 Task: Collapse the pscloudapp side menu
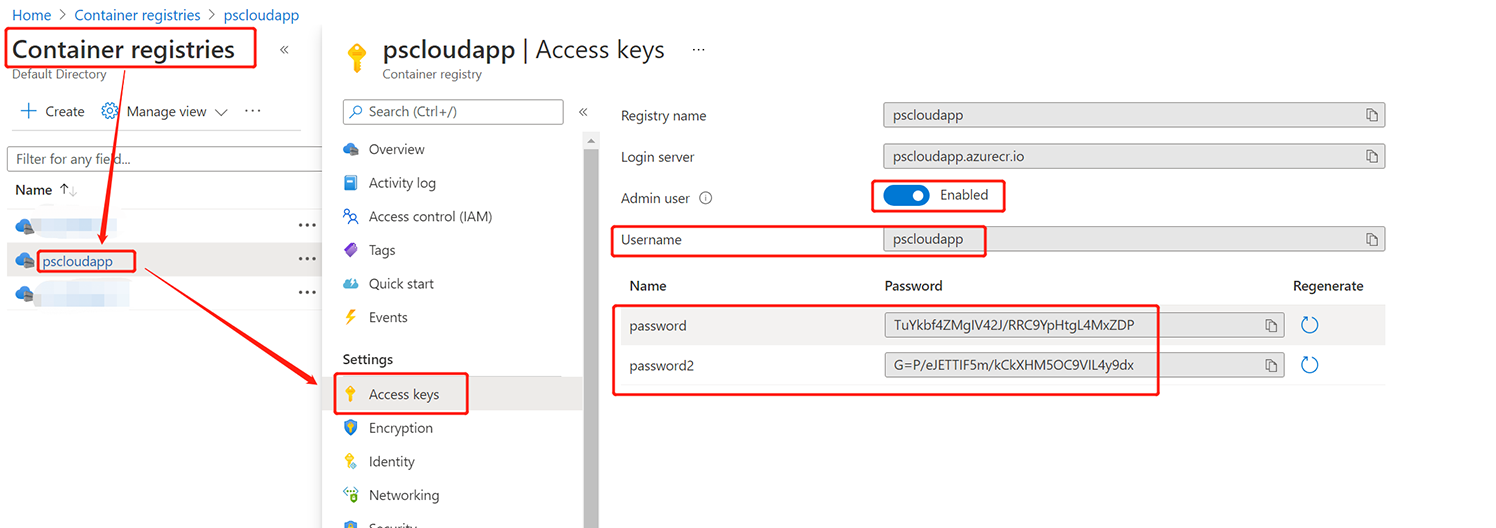583,112
